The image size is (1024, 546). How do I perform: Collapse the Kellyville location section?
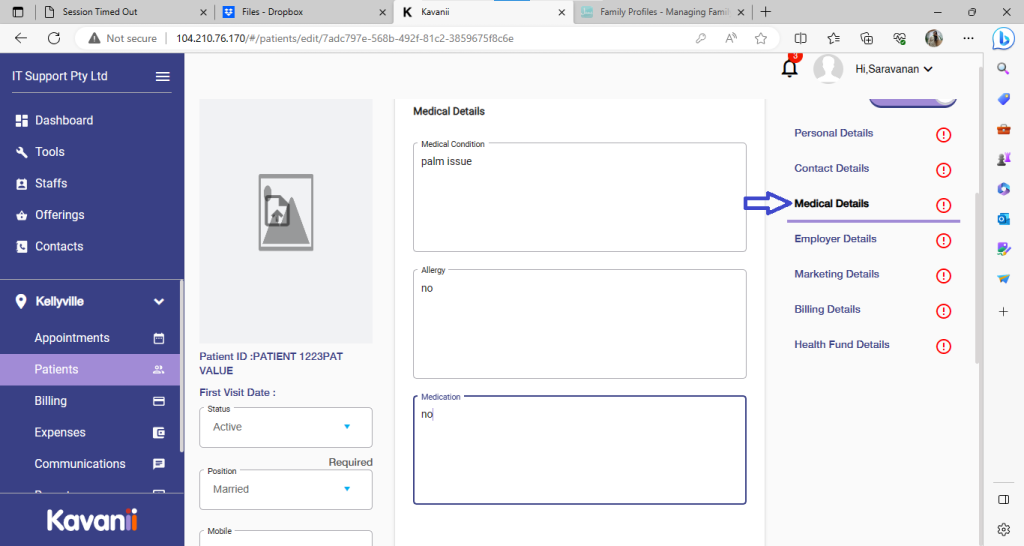(x=158, y=301)
